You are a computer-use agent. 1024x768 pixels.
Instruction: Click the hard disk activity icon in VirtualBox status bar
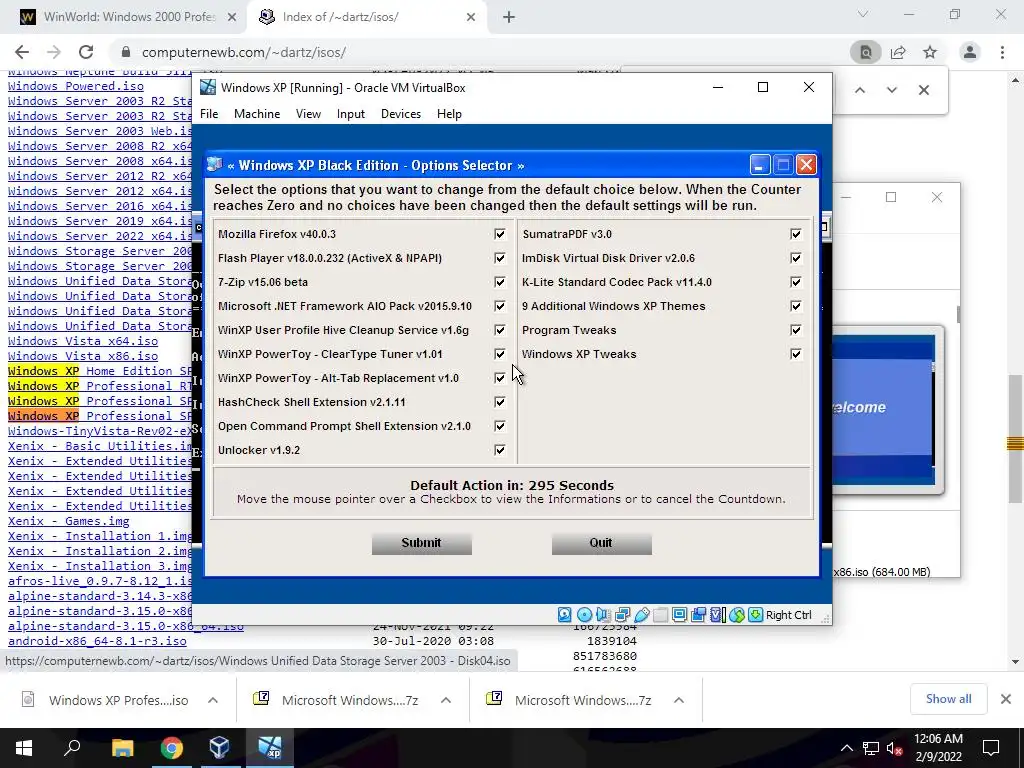tap(565, 615)
